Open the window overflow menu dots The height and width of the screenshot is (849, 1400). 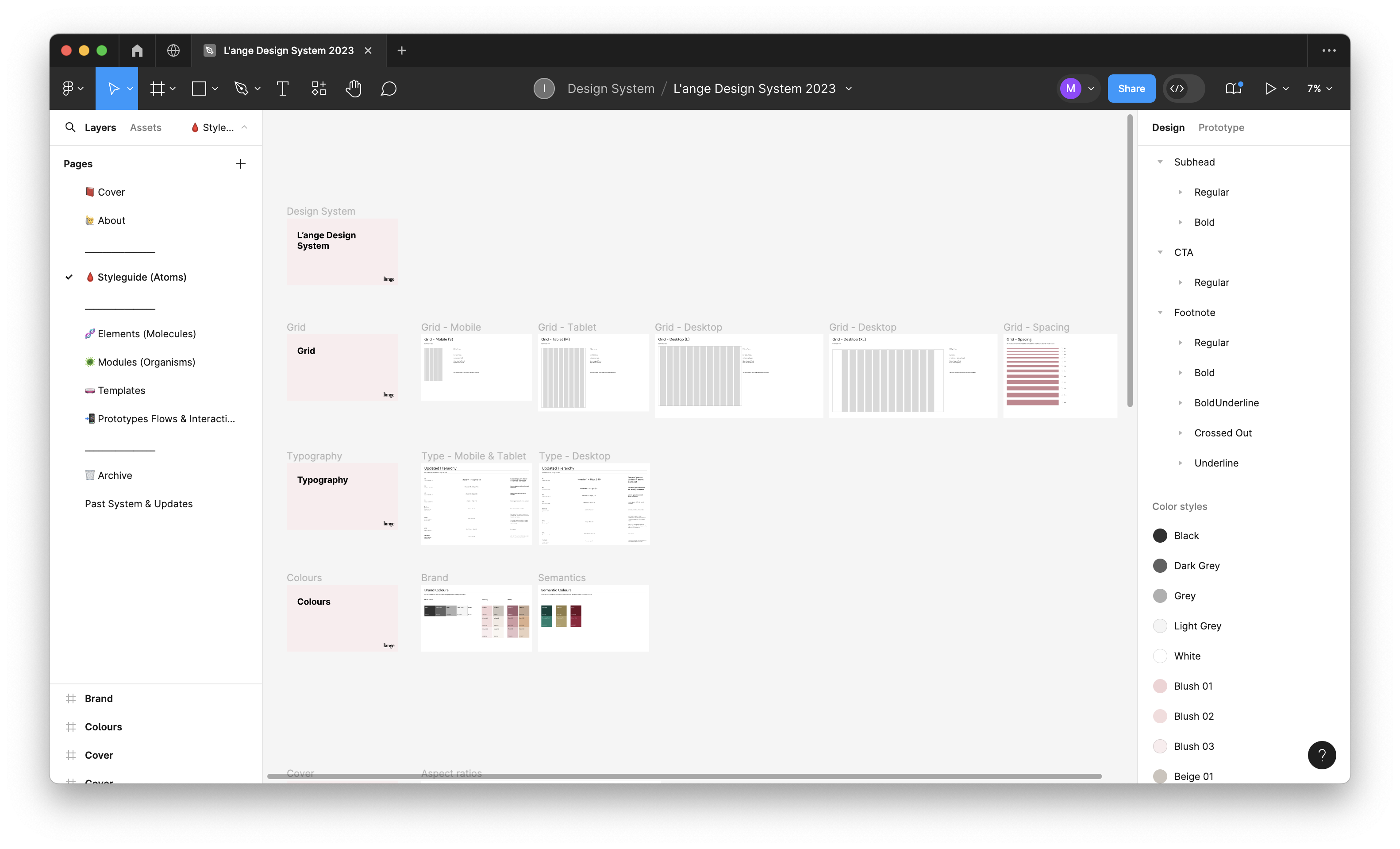(1328, 50)
